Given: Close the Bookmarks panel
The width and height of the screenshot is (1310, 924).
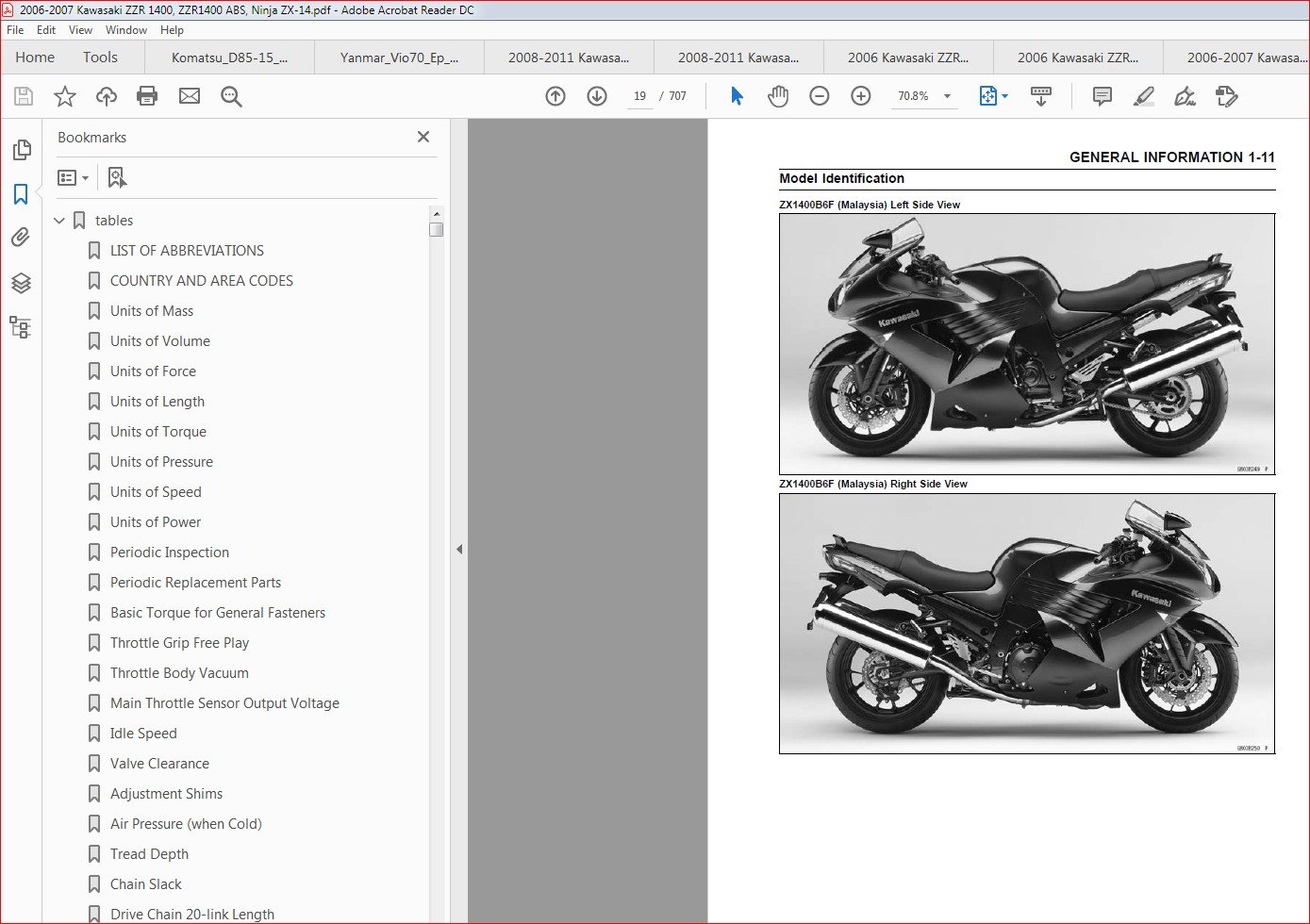Looking at the screenshot, I should pyautogui.click(x=423, y=137).
